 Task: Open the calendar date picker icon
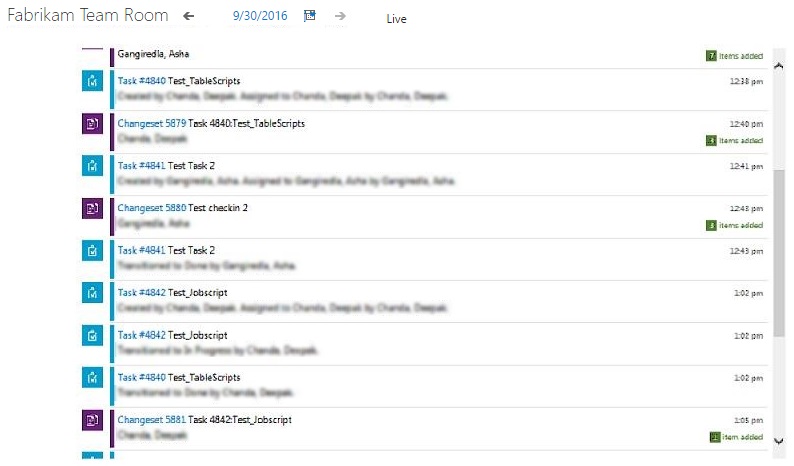310,17
